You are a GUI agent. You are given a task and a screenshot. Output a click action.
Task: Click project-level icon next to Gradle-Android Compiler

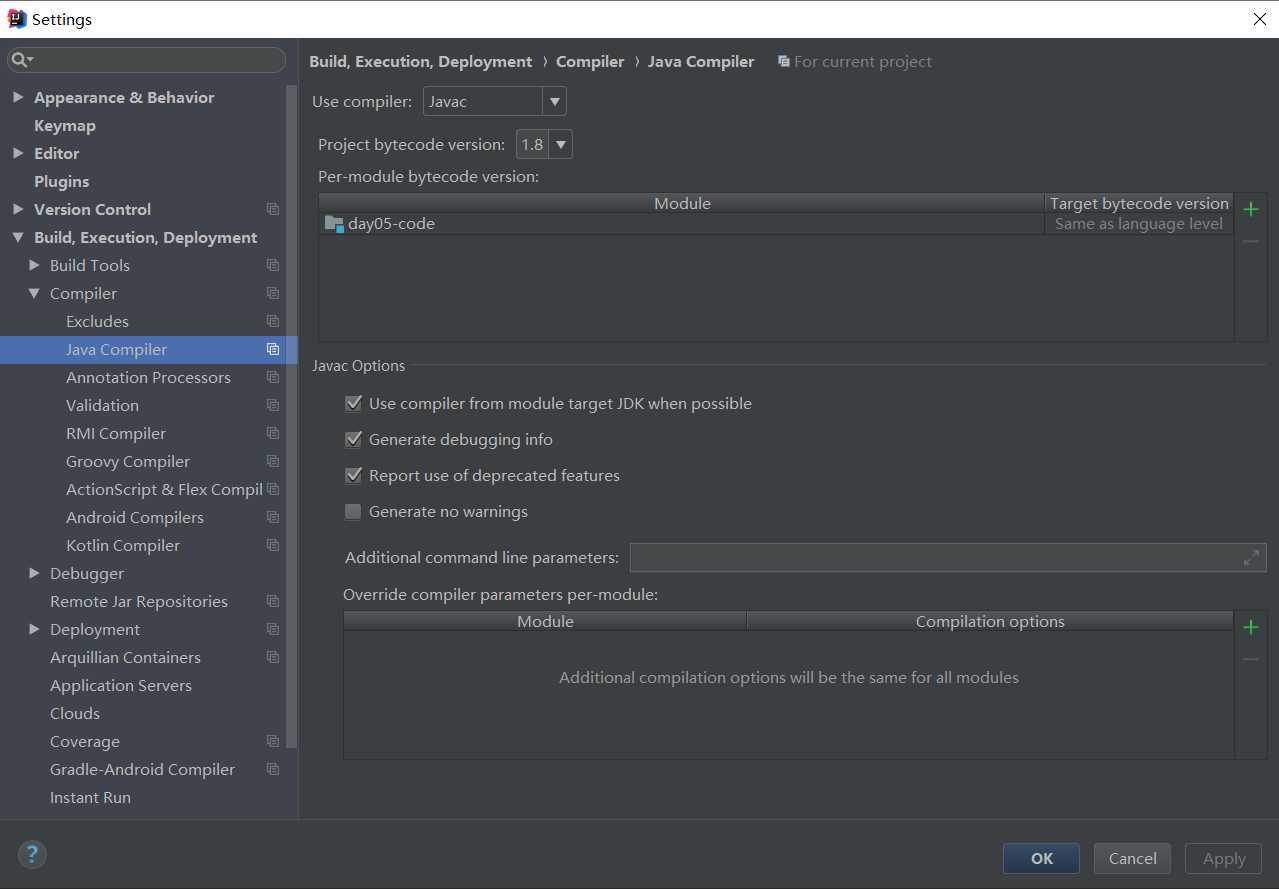click(x=273, y=769)
